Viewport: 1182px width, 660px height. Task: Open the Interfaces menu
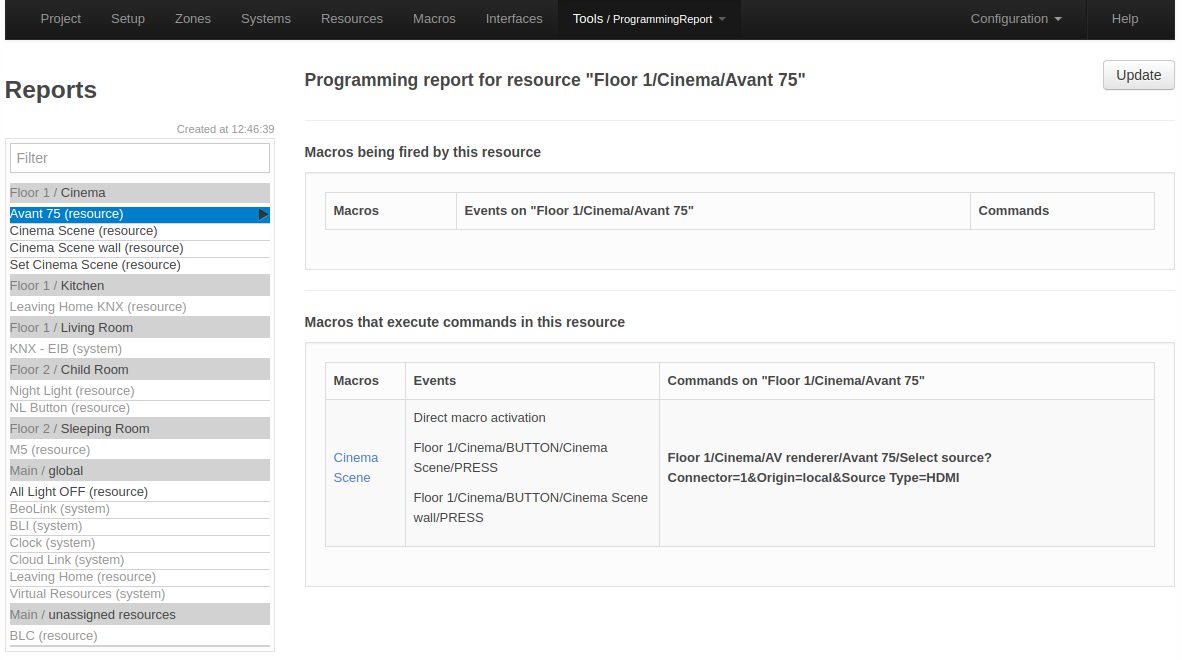click(514, 19)
